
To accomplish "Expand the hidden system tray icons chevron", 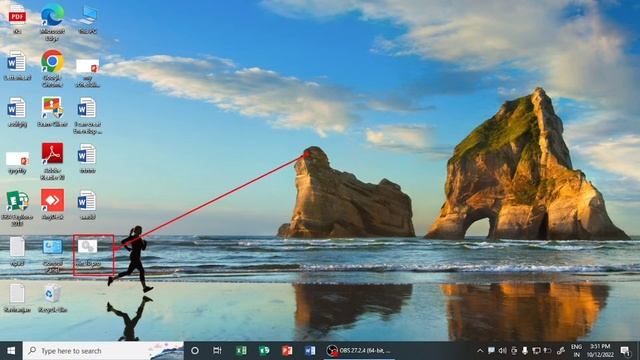I will 480,351.
